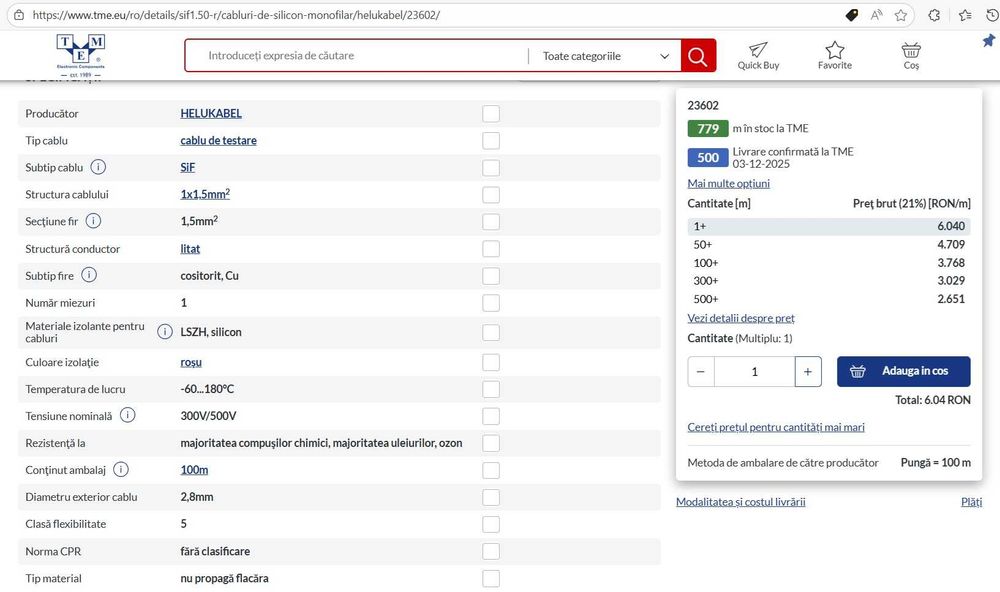The image size is (1000, 592).
Task: Open litat conductor link
Action: pyautogui.click(x=190, y=249)
